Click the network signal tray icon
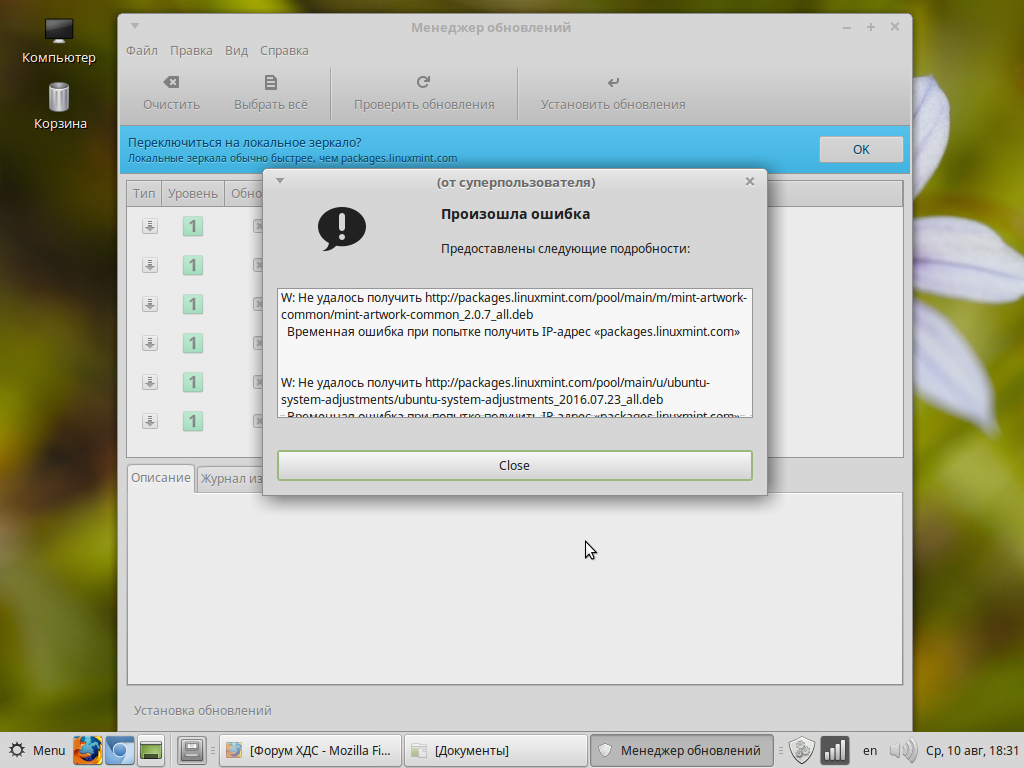1024x768 pixels. pyautogui.click(x=834, y=750)
